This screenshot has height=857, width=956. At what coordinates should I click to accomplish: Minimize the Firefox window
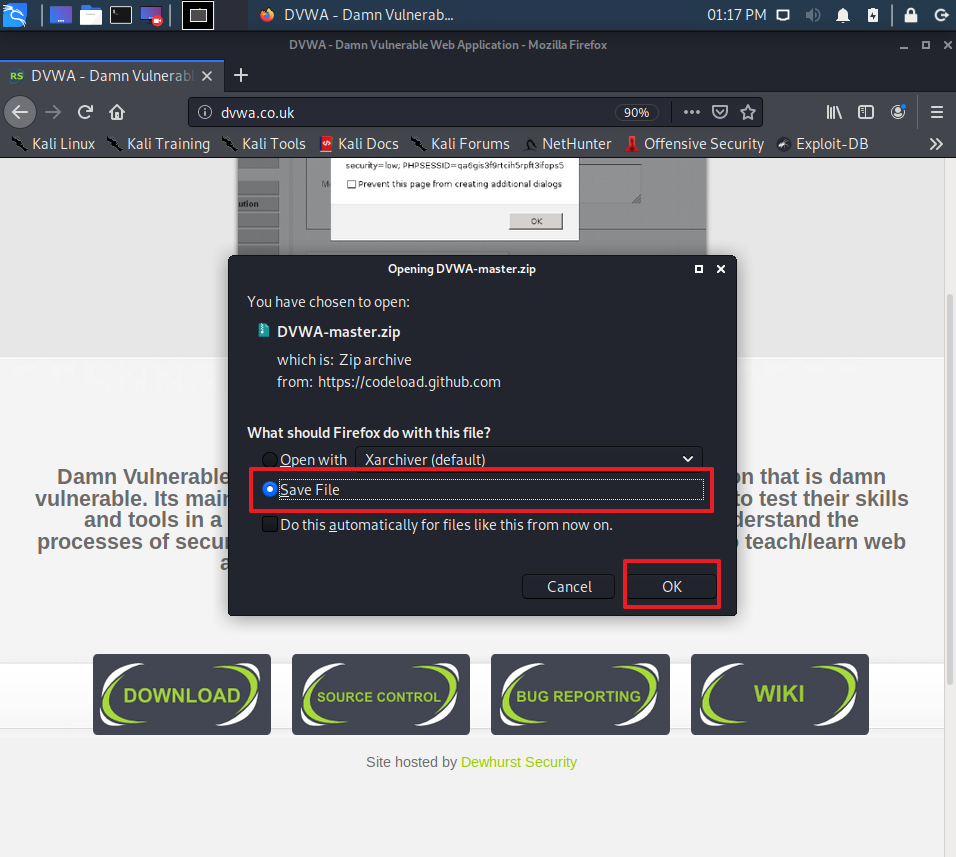pos(904,45)
